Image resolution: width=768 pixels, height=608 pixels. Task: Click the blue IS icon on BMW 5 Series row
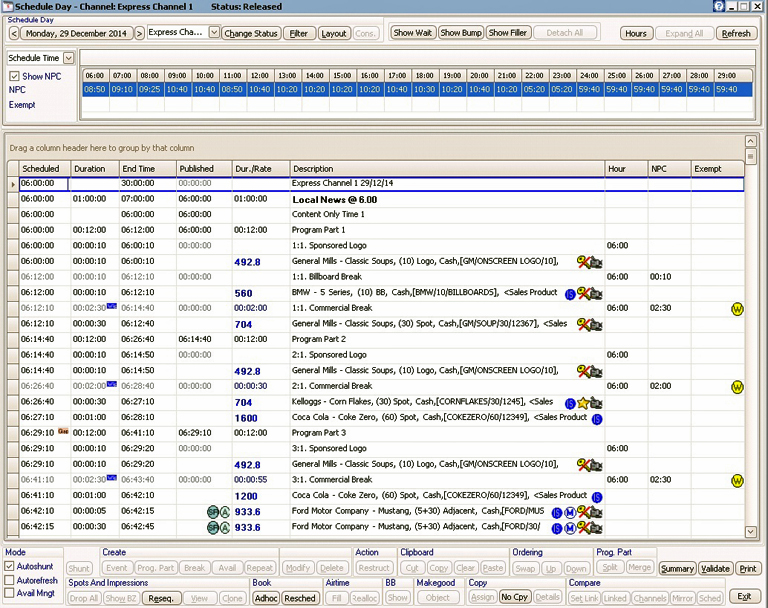[570, 294]
